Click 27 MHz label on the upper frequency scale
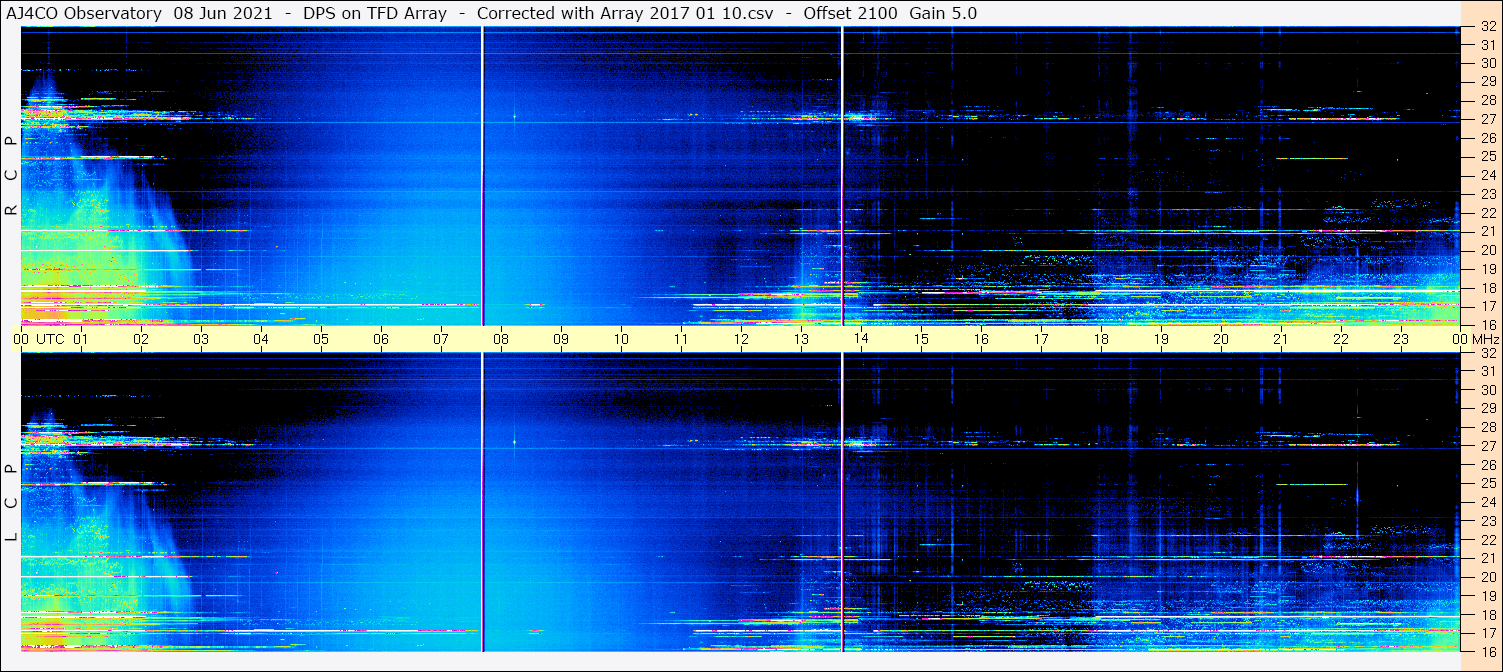The image size is (1503, 672). point(1487,119)
